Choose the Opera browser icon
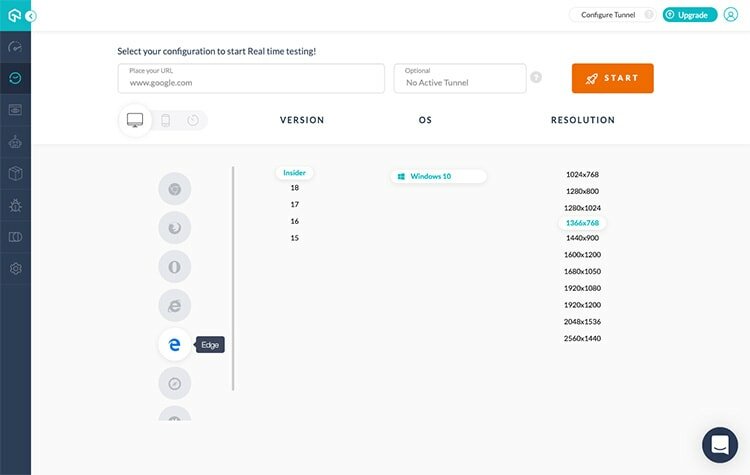Viewport: 750px width, 475px height. (x=174, y=267)
